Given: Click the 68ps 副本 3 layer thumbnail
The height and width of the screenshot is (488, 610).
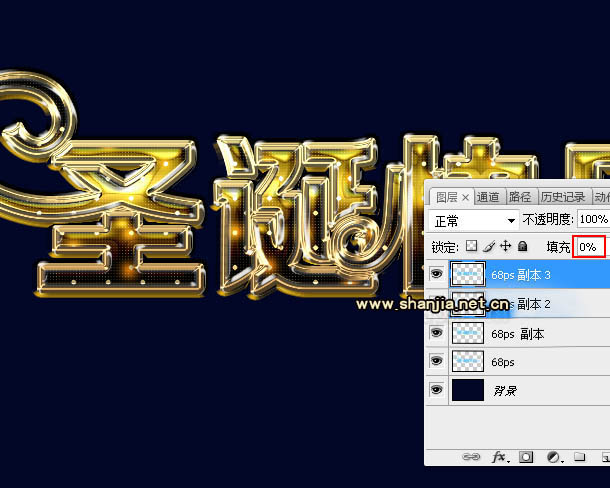Looking at the screenshot, I should coord(468,274).
